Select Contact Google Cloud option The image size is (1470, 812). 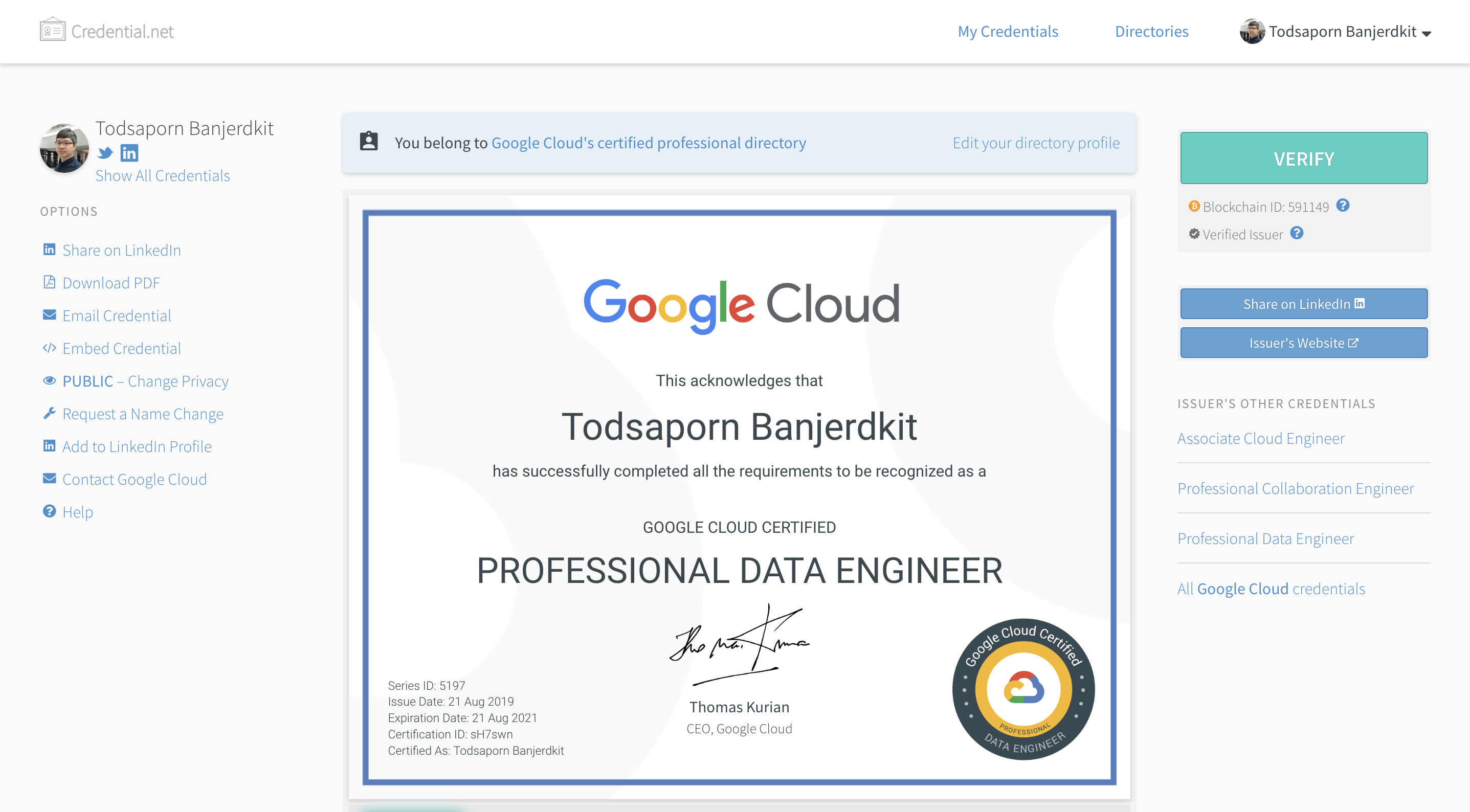(135, 479)
